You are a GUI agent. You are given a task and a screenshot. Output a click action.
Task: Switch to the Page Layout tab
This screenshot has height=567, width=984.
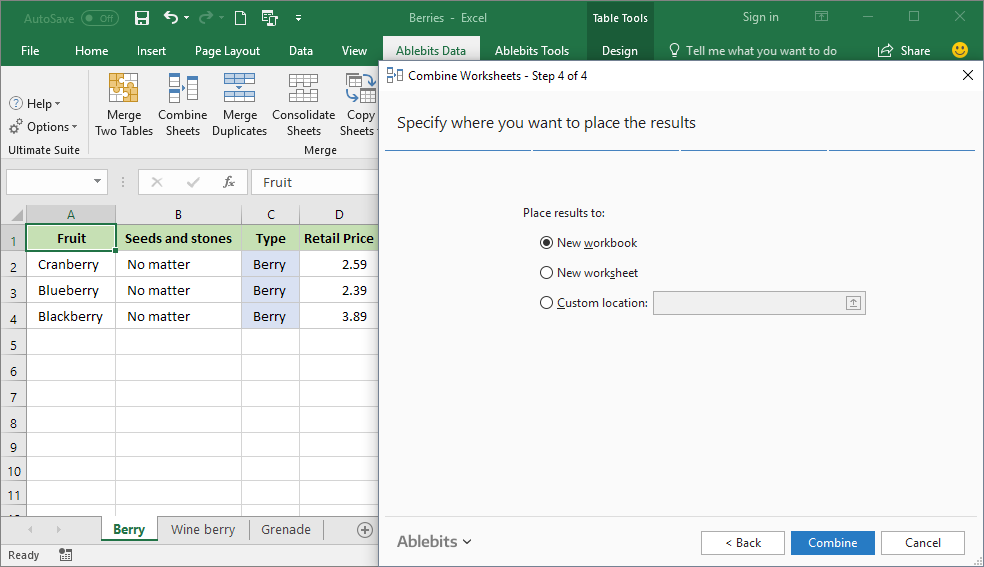coord(227,51)
